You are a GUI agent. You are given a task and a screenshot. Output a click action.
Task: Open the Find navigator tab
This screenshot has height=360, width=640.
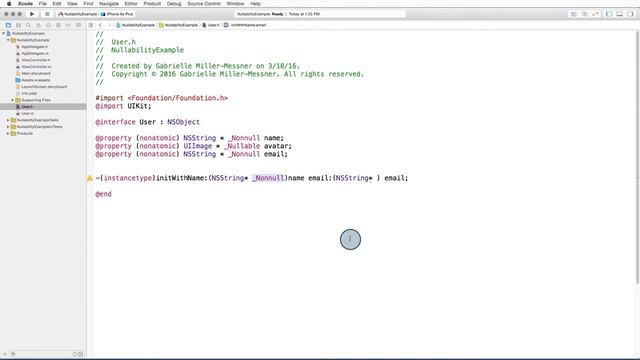pyautogui.click(x=28, y=25)
